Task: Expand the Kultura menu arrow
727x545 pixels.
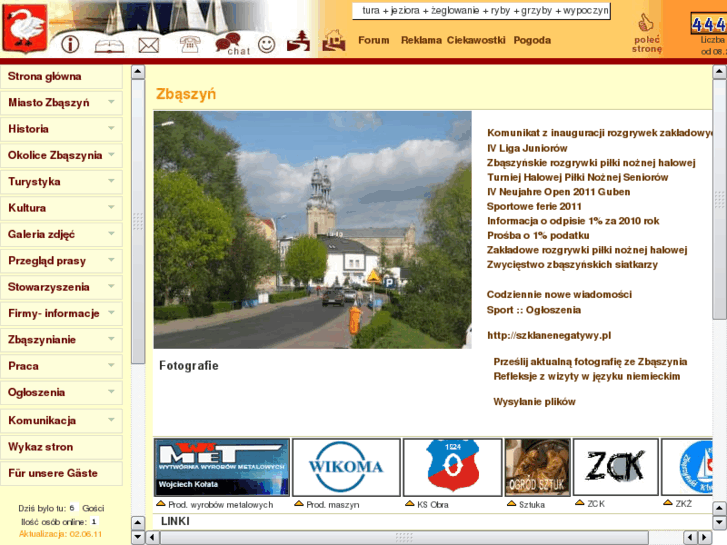Action: (x=111, y=207)
